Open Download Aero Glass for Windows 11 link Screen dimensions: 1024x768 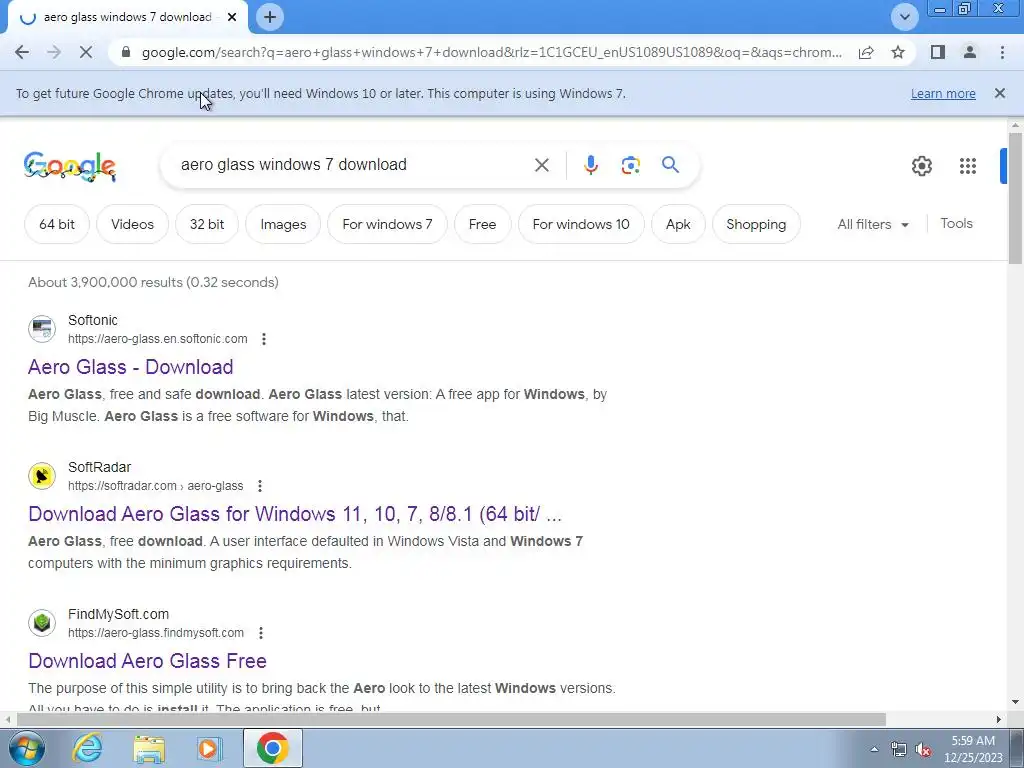[295, 514]
